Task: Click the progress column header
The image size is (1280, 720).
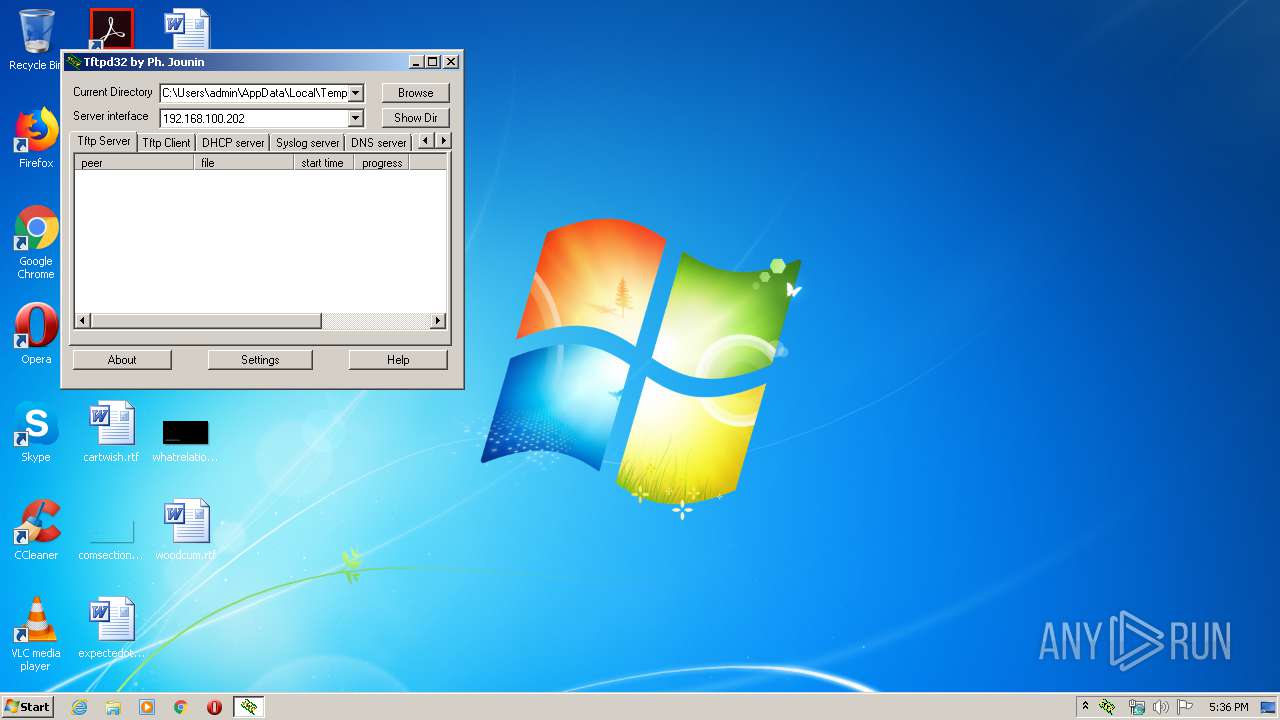Action: [x=382, y=163]
